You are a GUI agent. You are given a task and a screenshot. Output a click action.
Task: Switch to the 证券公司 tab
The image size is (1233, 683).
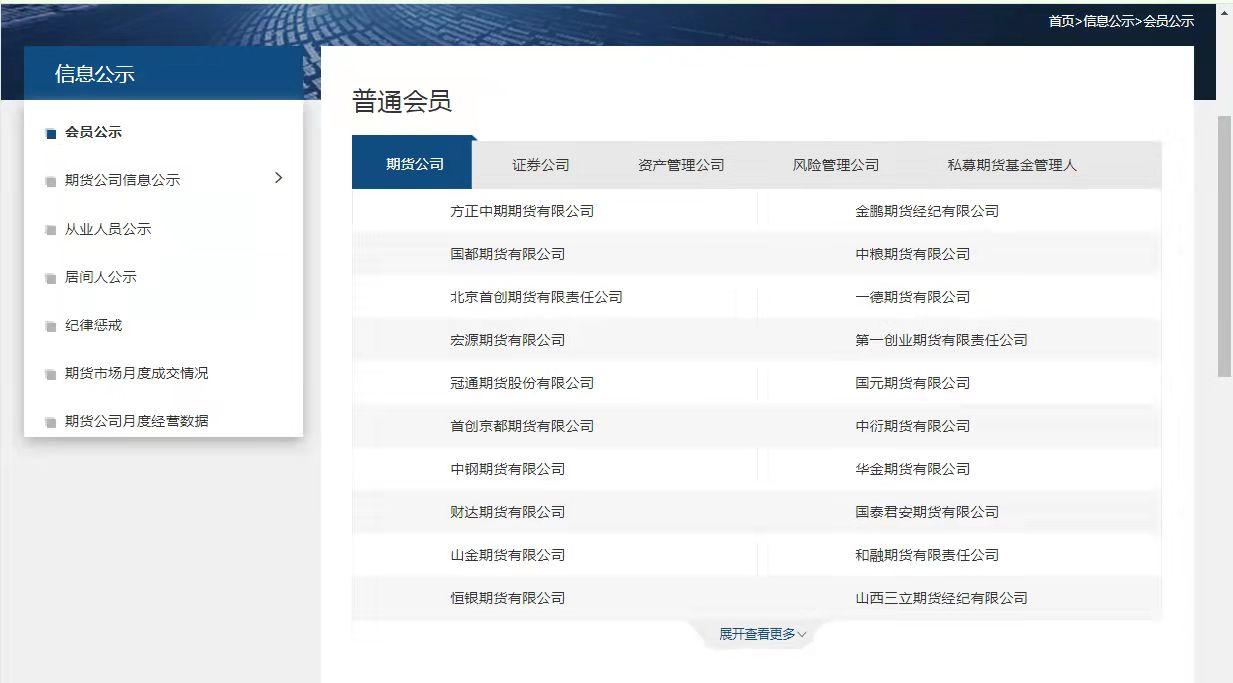541,165
